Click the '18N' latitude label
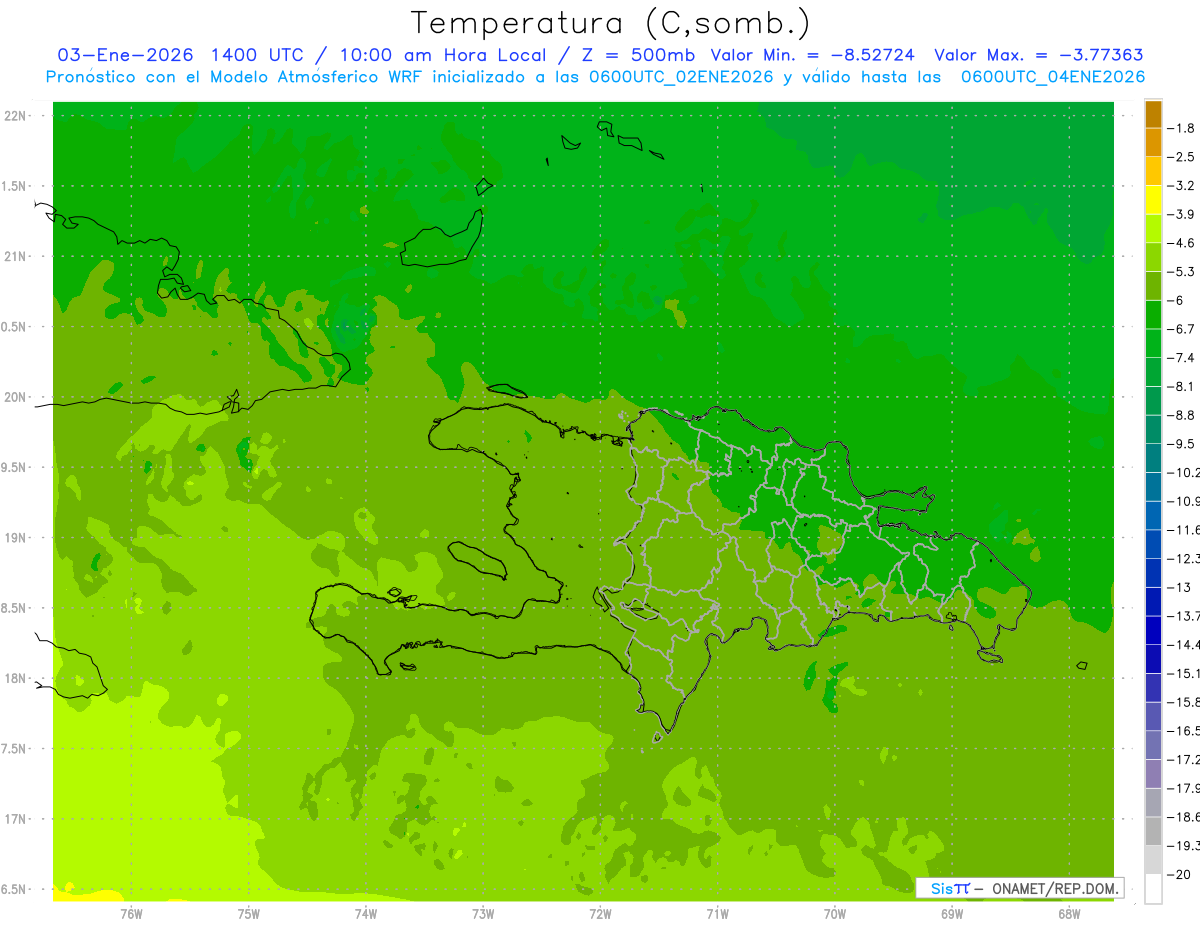 [x=15, y=679]
